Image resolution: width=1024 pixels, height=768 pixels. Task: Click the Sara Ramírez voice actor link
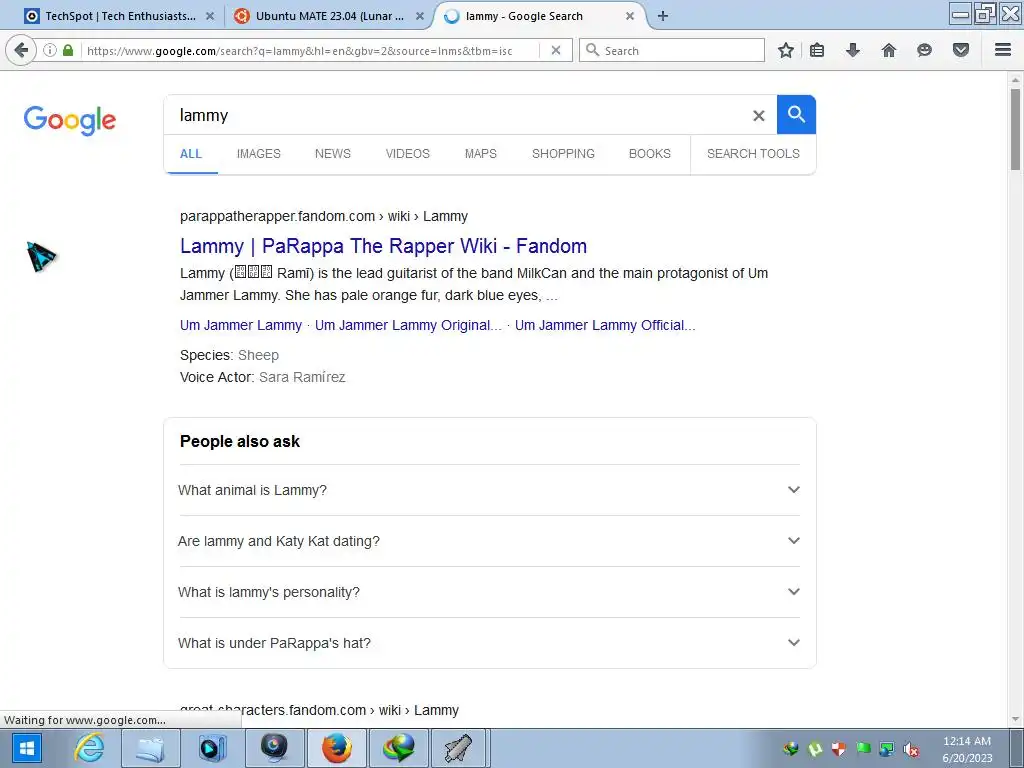point(302,377)
